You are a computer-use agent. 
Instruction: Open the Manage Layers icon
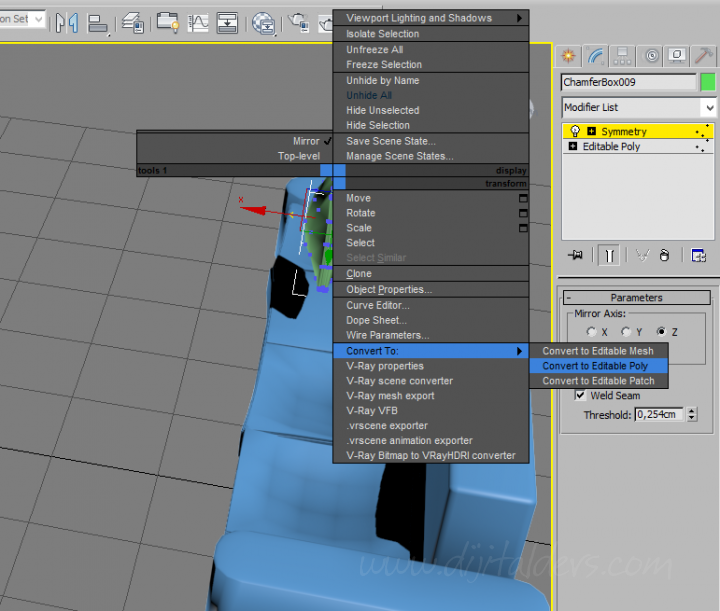click(133, 22)
